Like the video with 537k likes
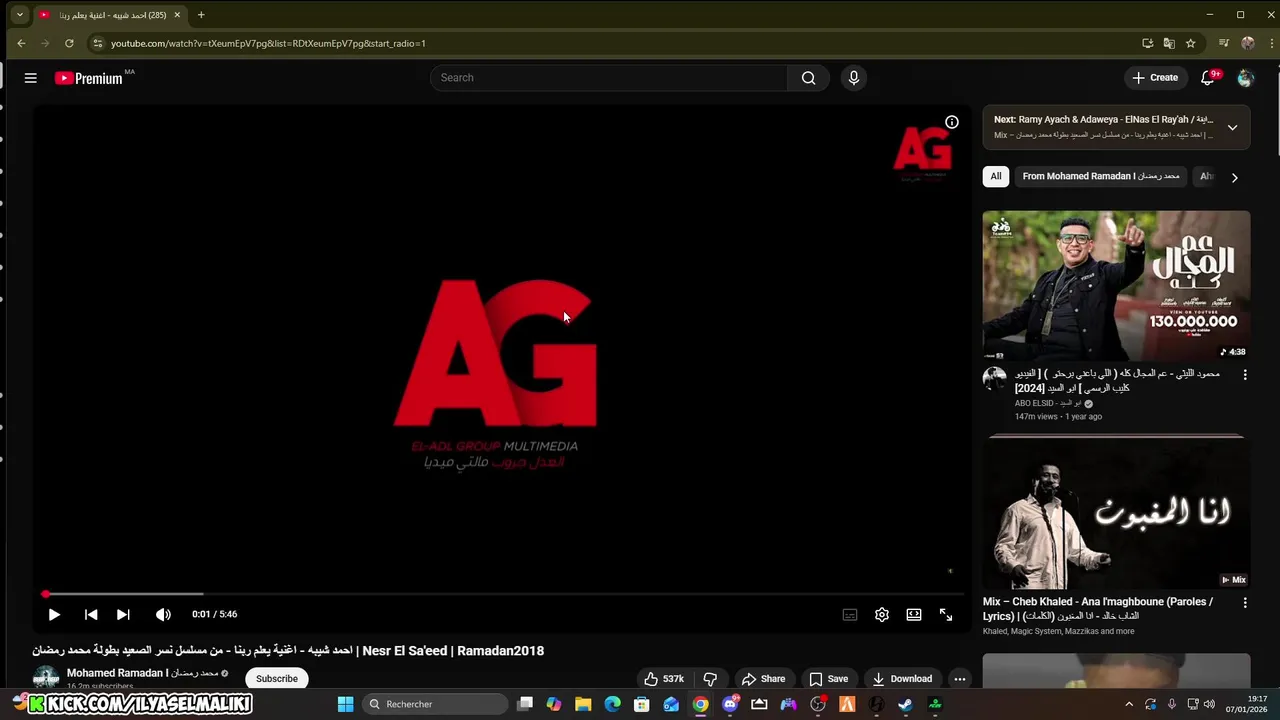This screenshot has width=1280, height=720. pyautogui.click(x=664, y=679)
